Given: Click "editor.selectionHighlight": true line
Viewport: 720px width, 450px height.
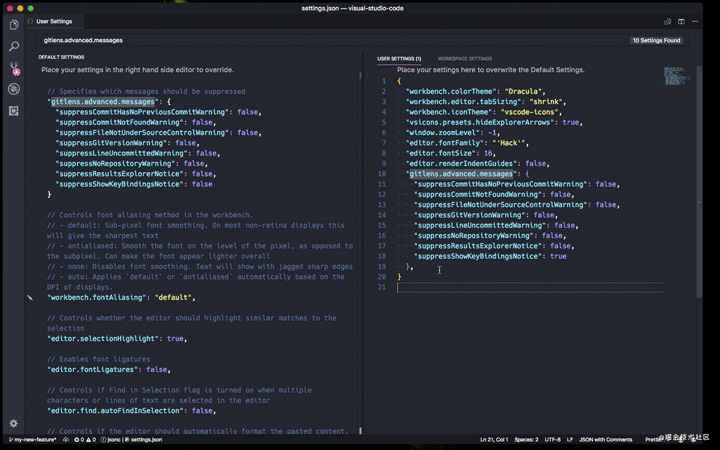Looking at the screenshot, I should [x=117, y=338].
